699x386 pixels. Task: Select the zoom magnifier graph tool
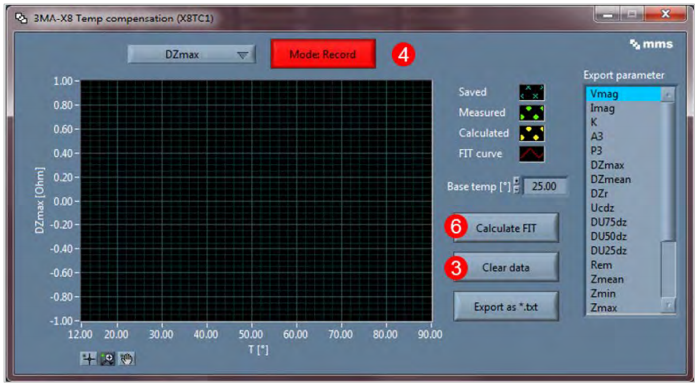[107, 359]
